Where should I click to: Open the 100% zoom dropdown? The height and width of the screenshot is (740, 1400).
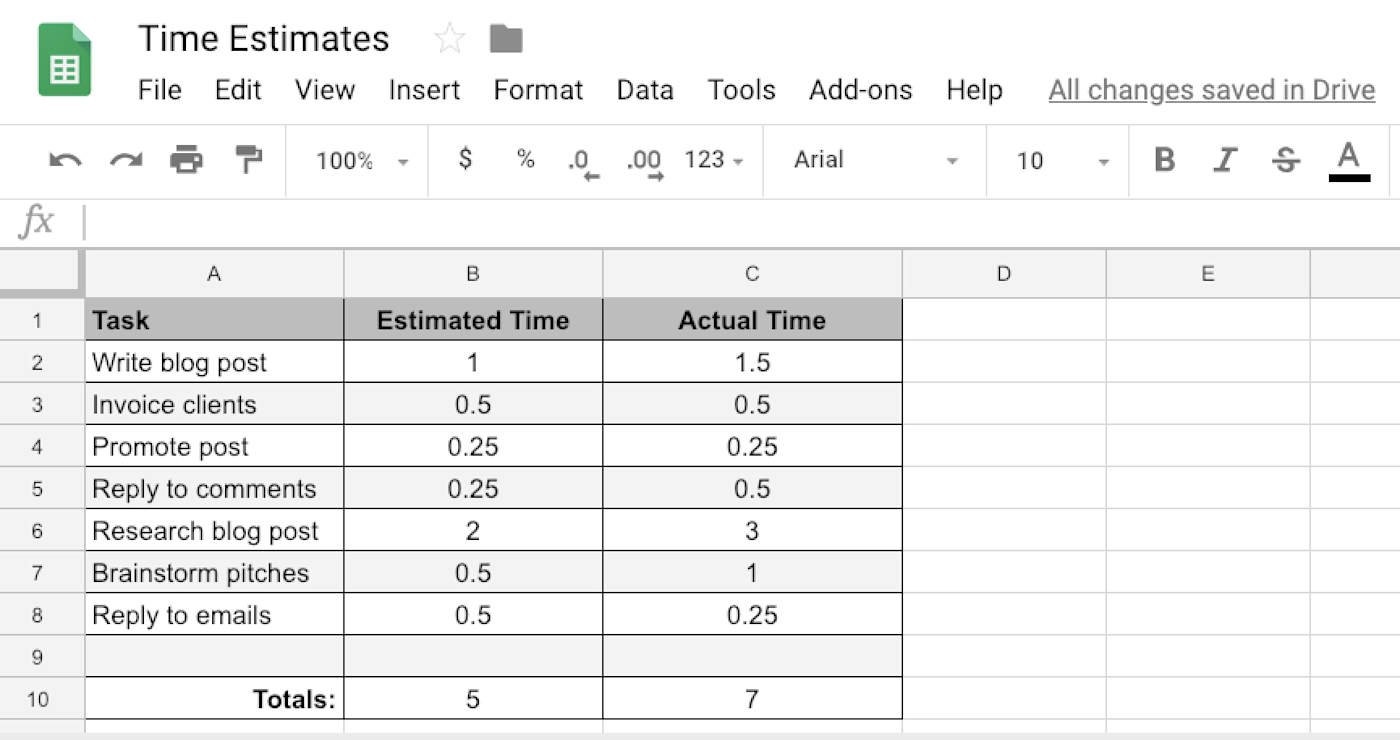click(x=361, y=161)
